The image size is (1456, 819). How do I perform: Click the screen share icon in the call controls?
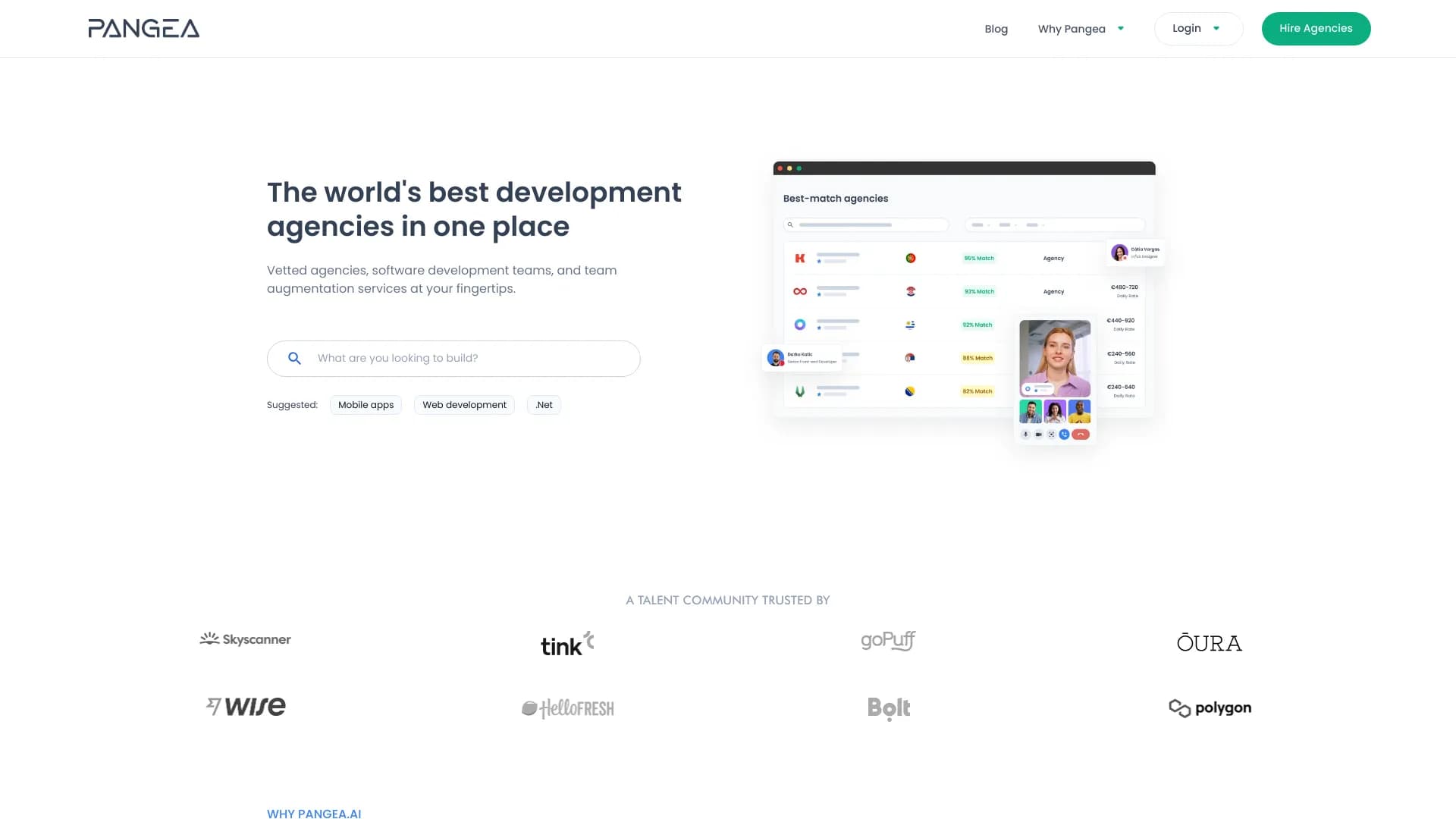pos(1051,435)
